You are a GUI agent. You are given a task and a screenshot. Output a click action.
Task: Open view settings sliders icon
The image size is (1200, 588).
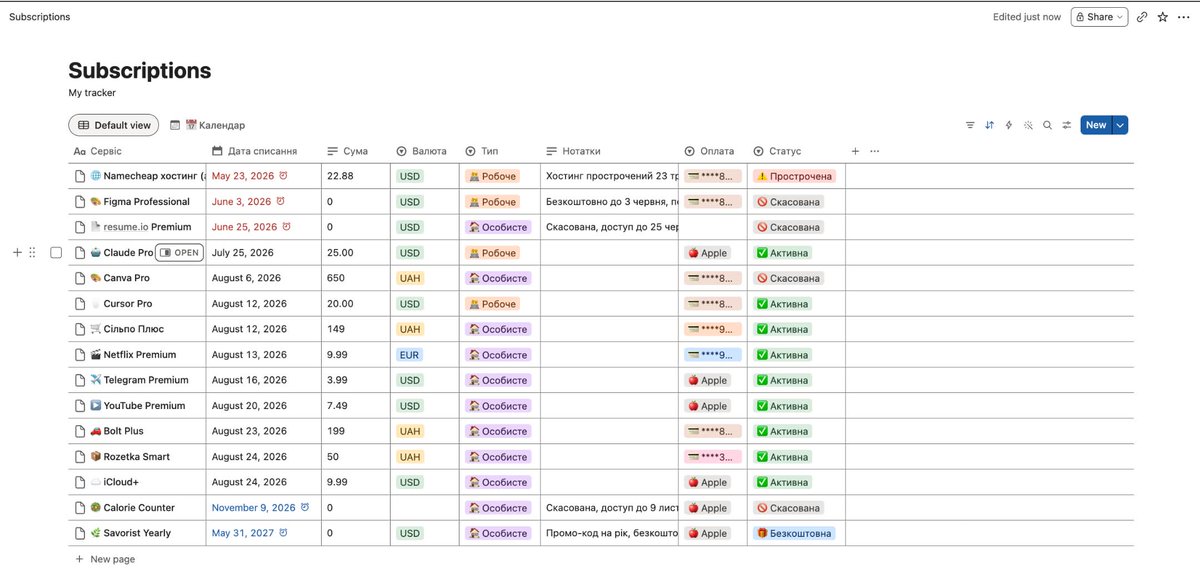(1067, 125)
